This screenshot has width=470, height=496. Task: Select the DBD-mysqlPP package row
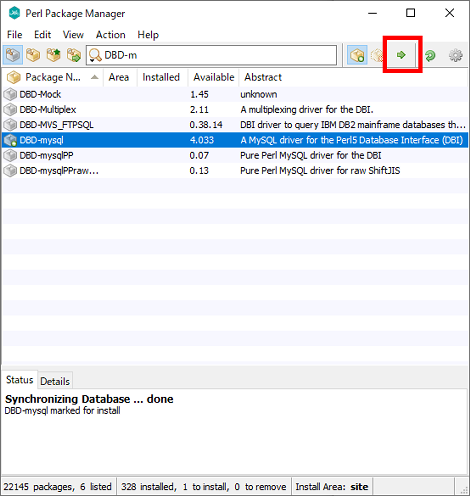pos(235,155)
